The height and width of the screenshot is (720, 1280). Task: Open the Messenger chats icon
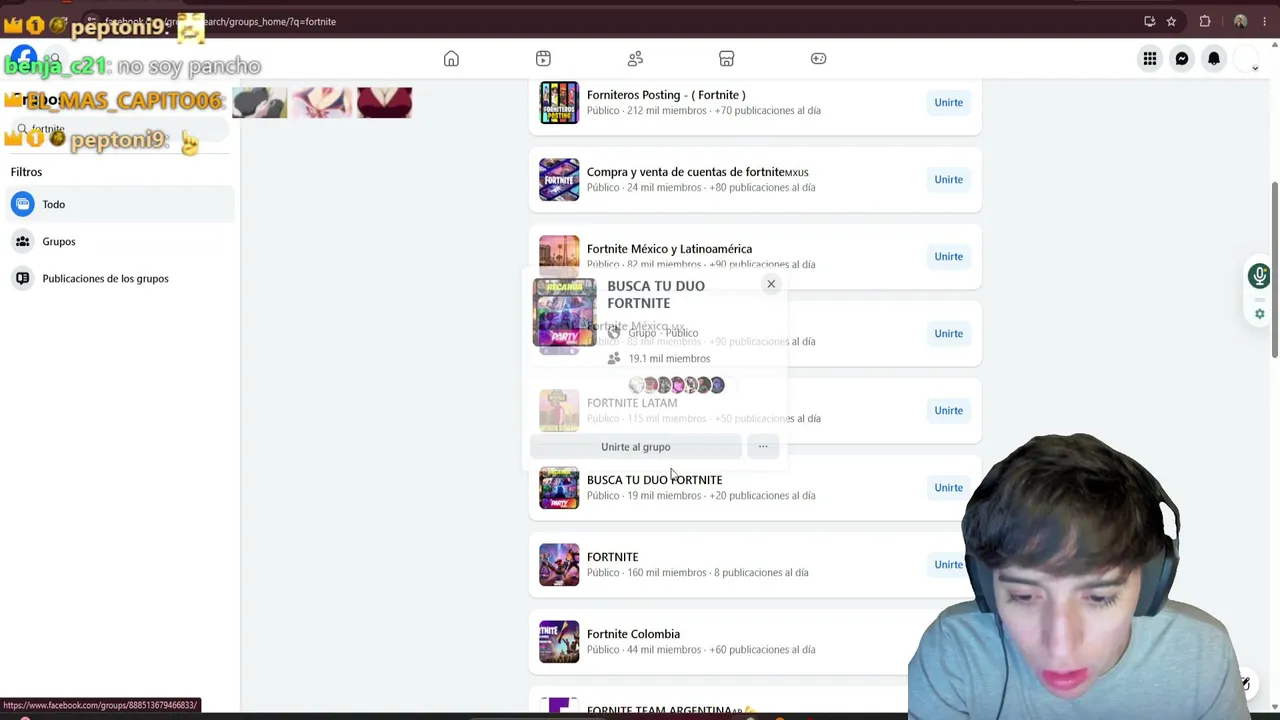[1182, 59]
